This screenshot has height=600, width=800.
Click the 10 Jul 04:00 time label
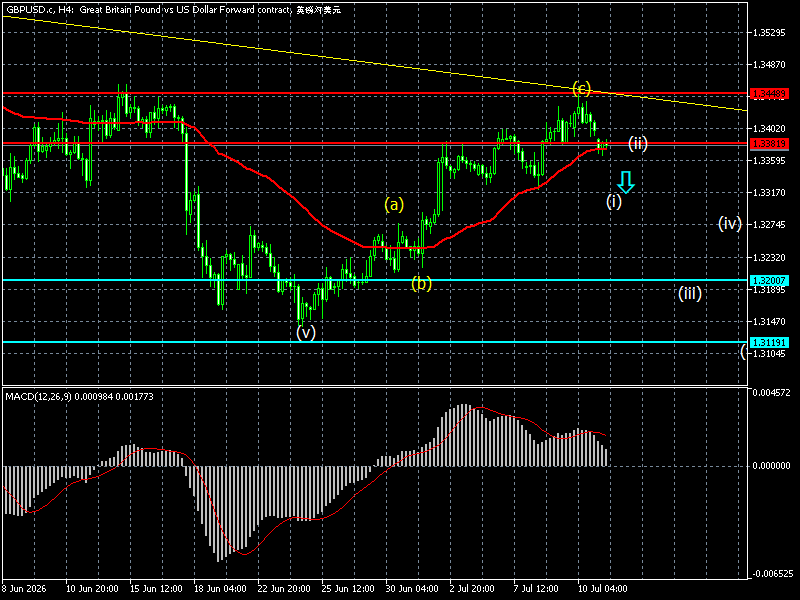point(603,589)
